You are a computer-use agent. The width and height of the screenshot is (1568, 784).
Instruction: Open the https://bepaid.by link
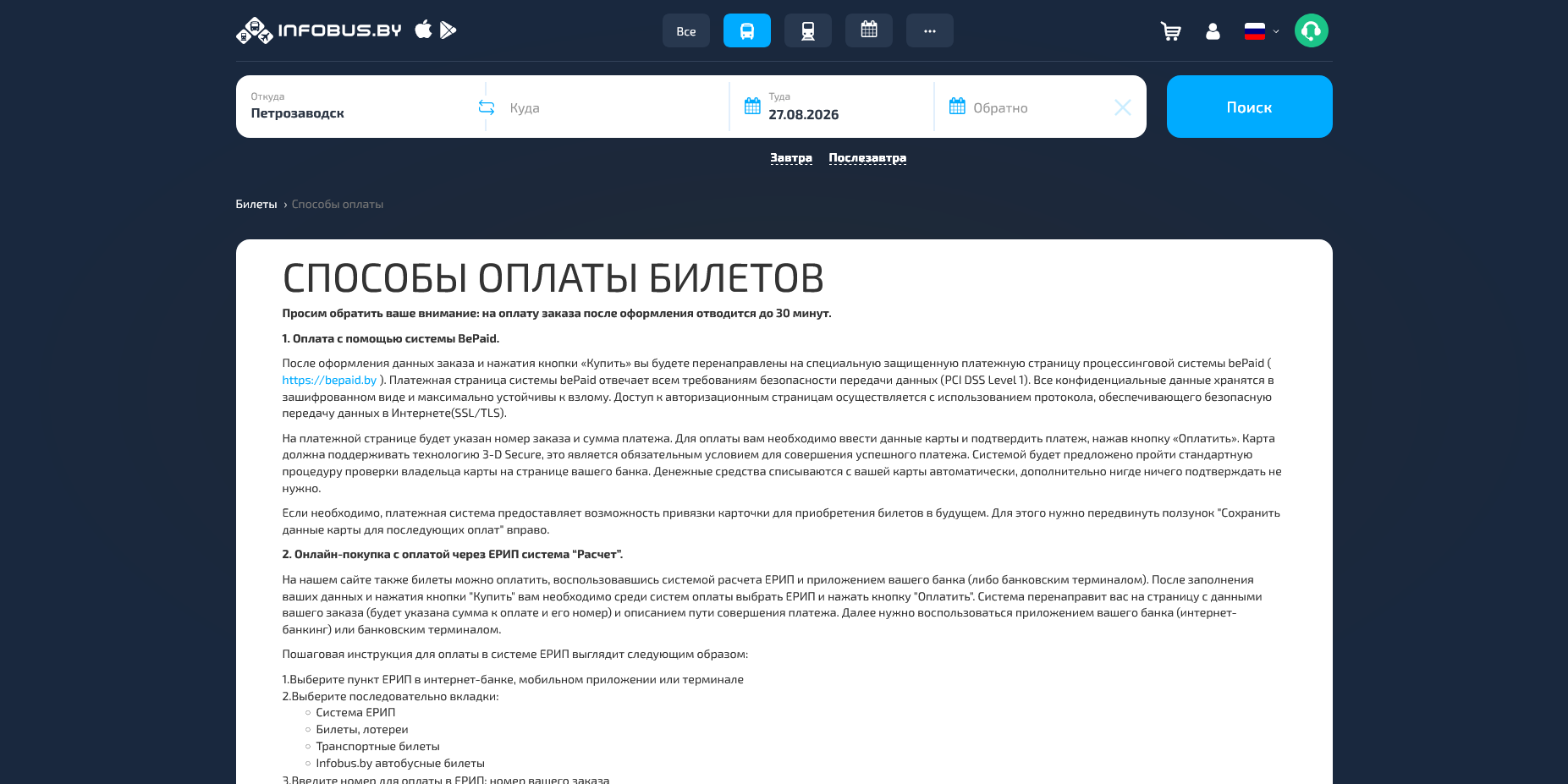pyautogui.click(x=329, y=381)
